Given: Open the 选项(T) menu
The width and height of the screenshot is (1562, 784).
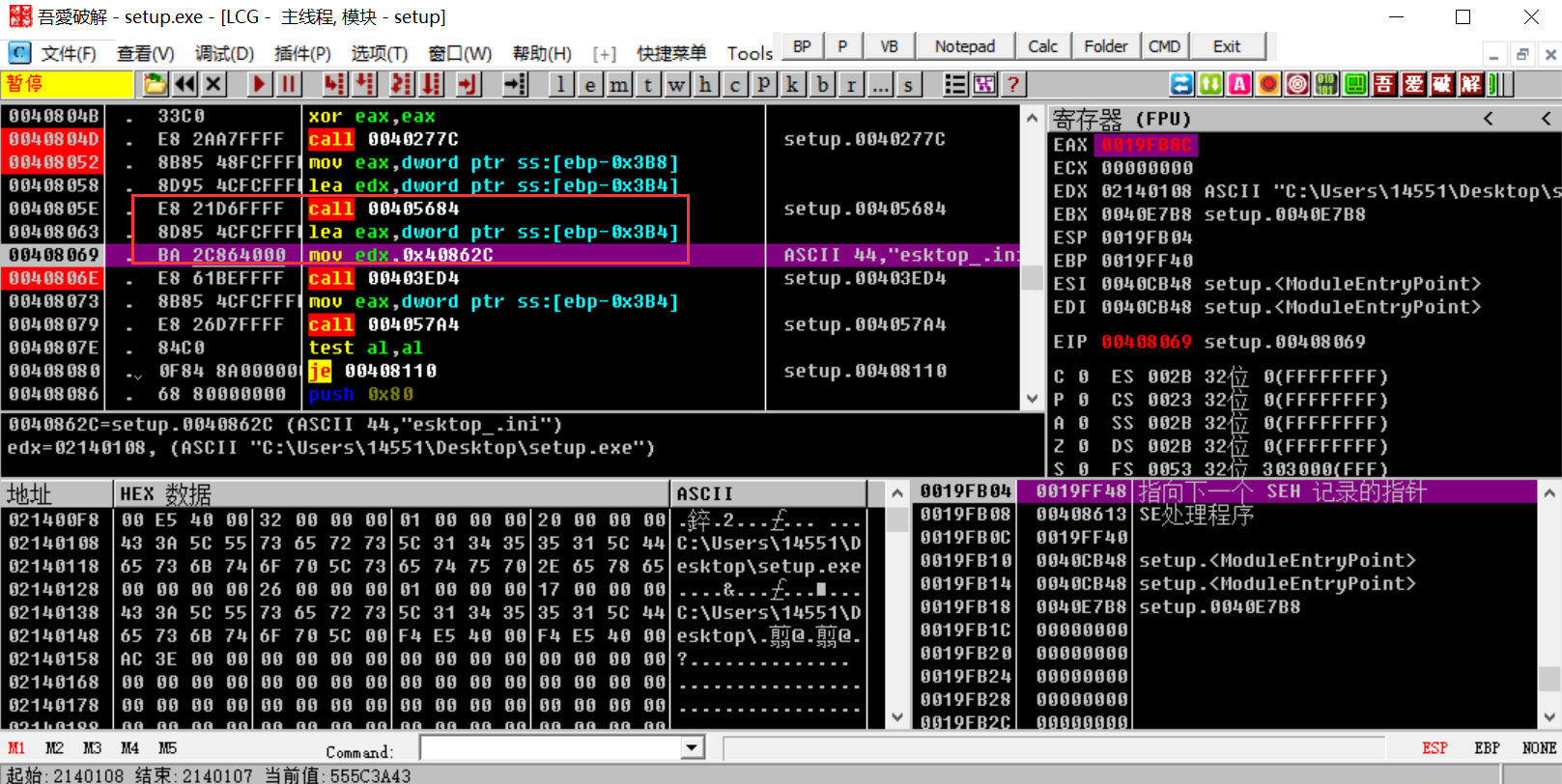Looking at the screenshot, I should [379, 53].
